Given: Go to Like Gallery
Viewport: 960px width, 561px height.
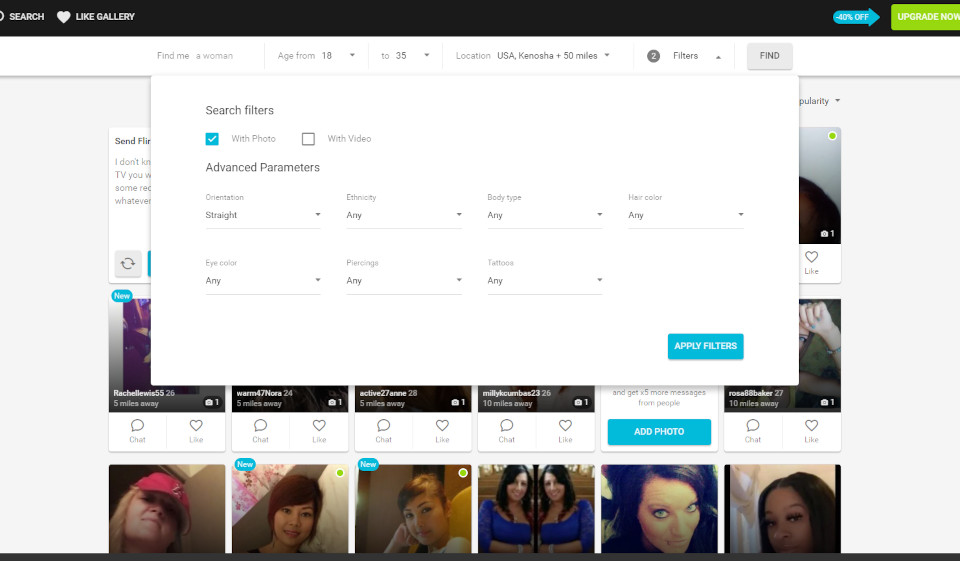Looking at the screenshot, I should pos(104,17).
